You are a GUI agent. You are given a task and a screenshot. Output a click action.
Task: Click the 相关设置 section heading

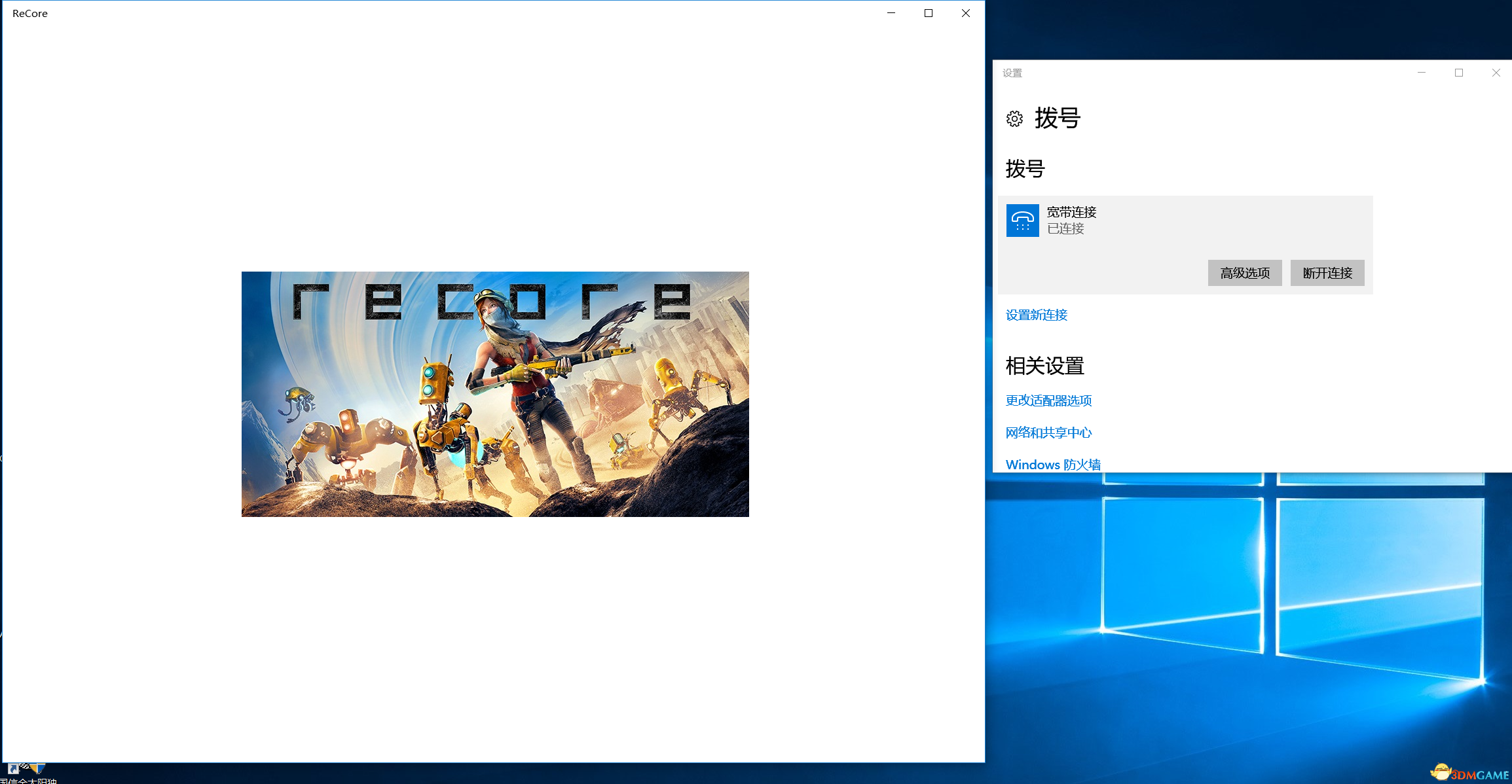pyautogui.click(x=1045, y=366)
